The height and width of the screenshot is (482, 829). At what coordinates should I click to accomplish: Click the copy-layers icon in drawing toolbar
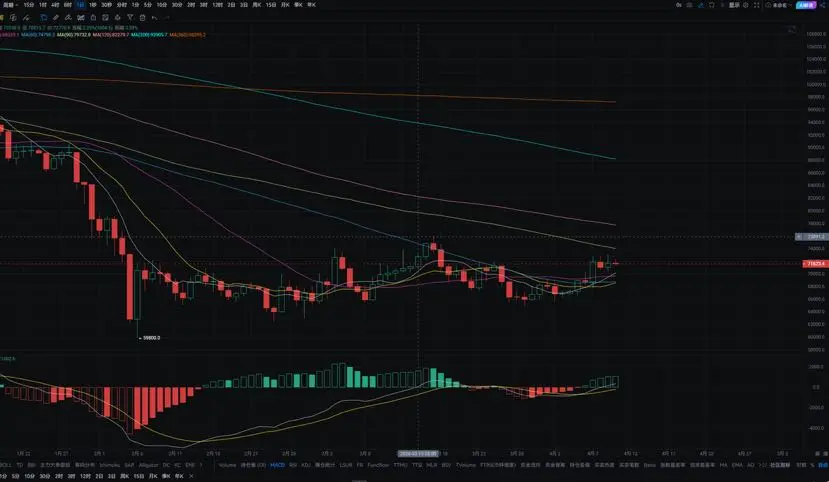click(x=13, y=17)
